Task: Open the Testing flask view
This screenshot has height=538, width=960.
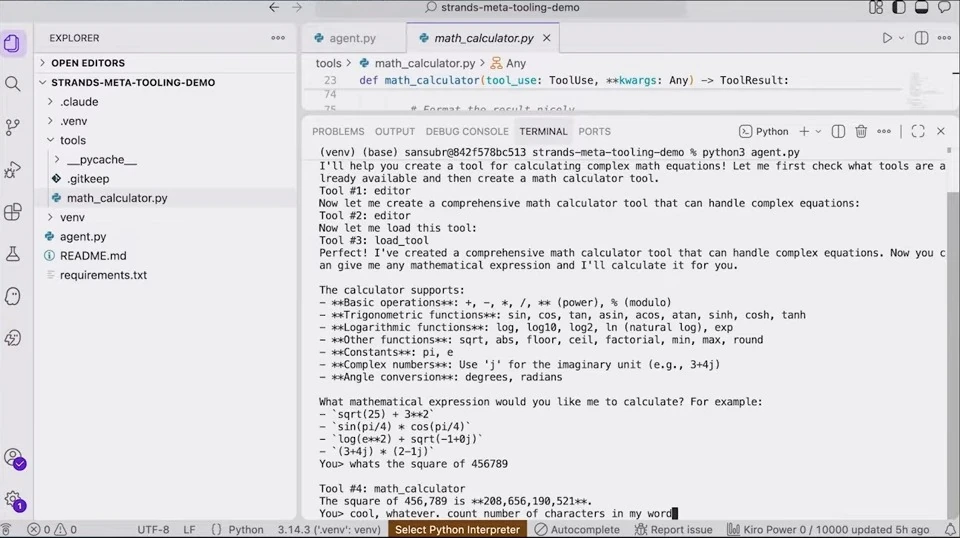Action: [12, 253]
